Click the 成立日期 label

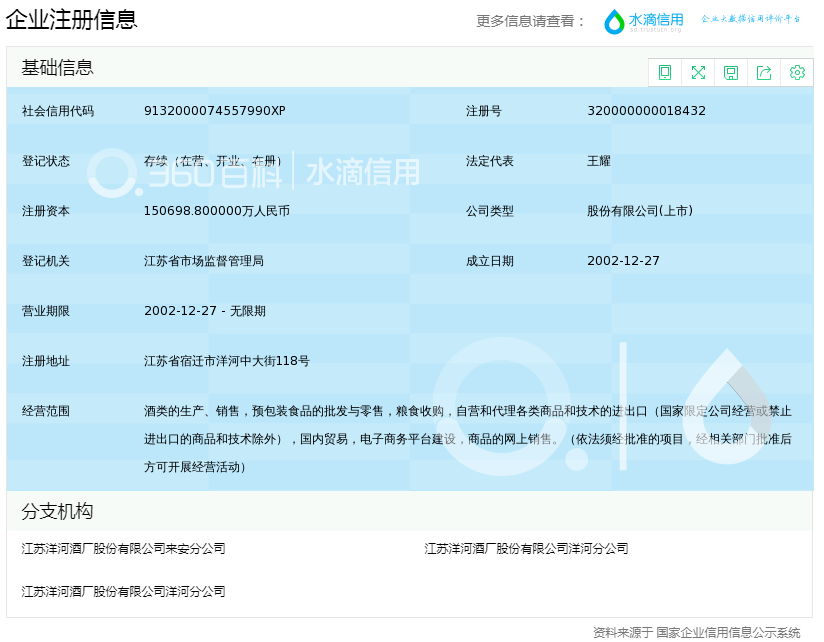pyautogui.click(x=489, y=261)
